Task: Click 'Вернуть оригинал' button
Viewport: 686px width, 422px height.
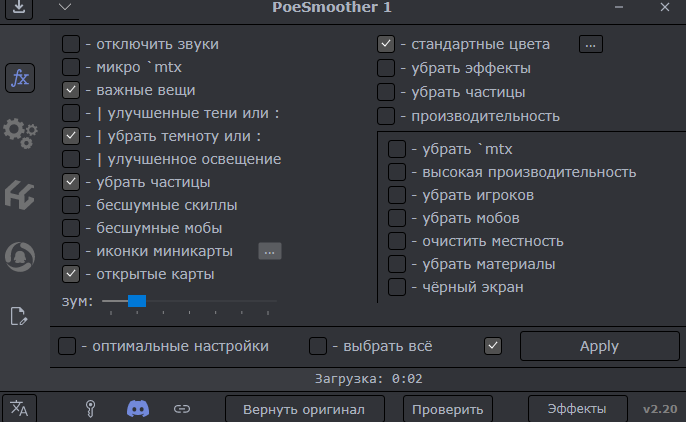Action: [304, 409]
